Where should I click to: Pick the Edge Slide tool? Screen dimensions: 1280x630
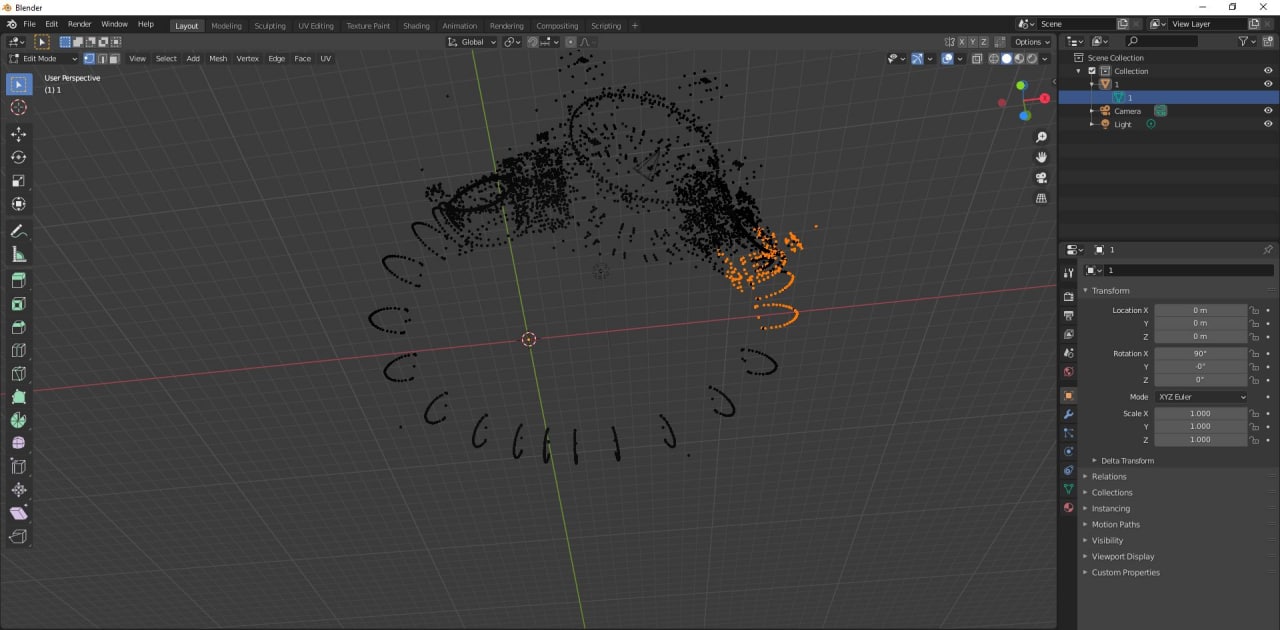[18, 467]
